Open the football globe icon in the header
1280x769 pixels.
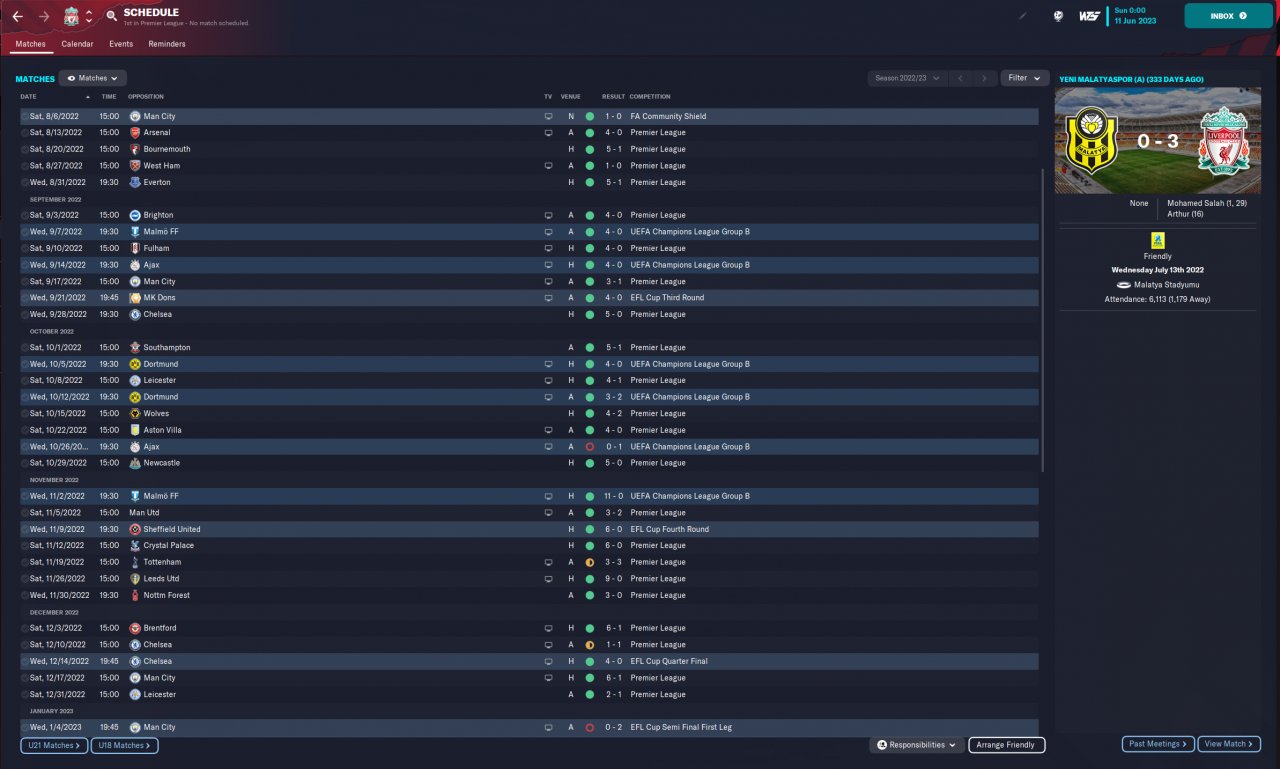tap(1058, 16)
